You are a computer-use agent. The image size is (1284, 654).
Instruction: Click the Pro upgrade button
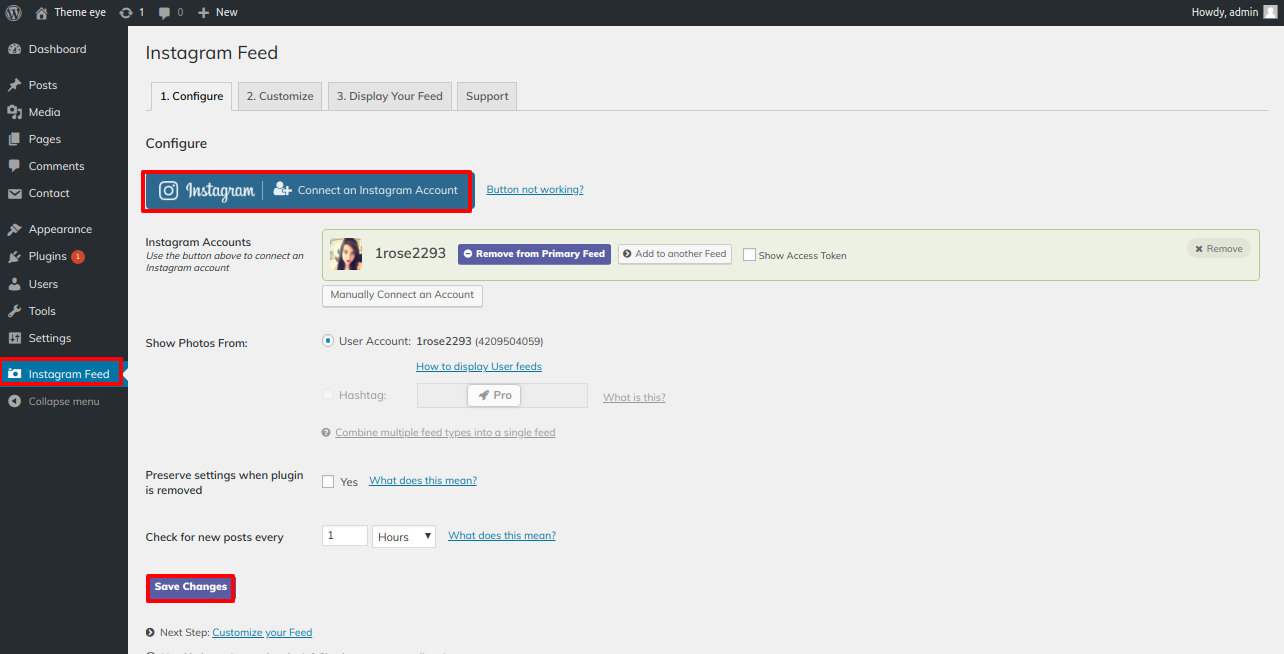click(x=494, y=396)
